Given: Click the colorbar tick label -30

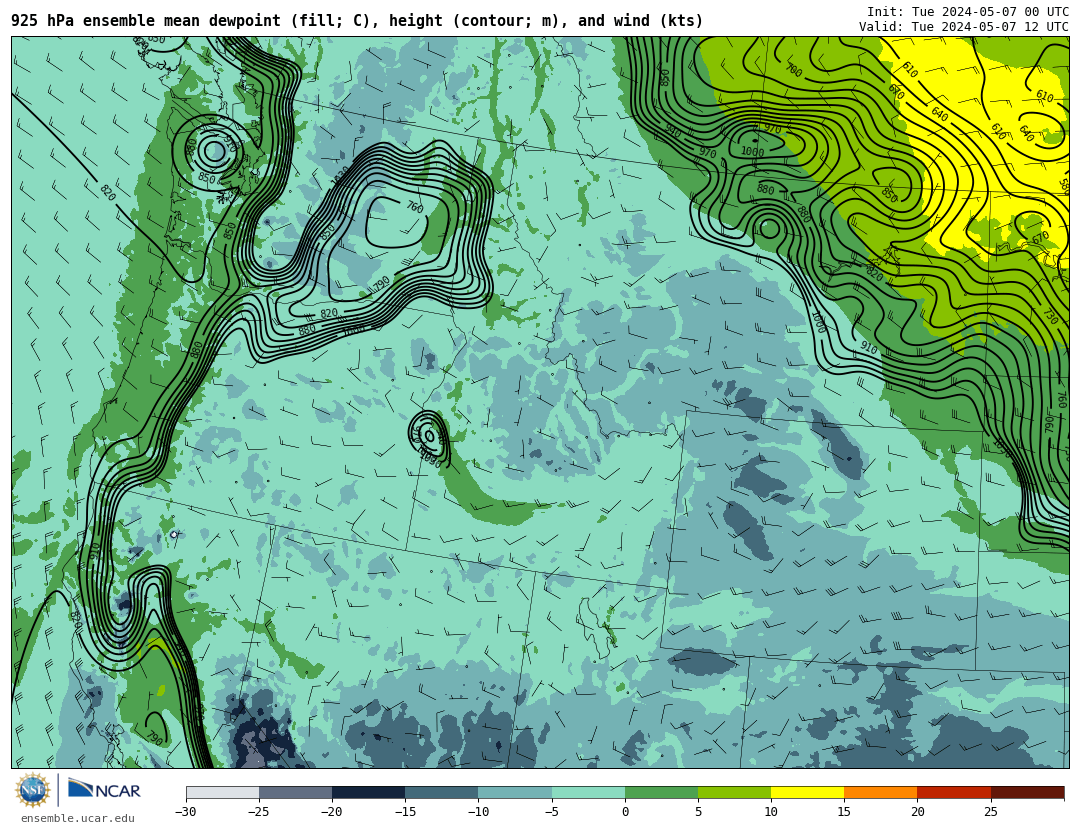Looking at the screenshot, I should 186,812.
